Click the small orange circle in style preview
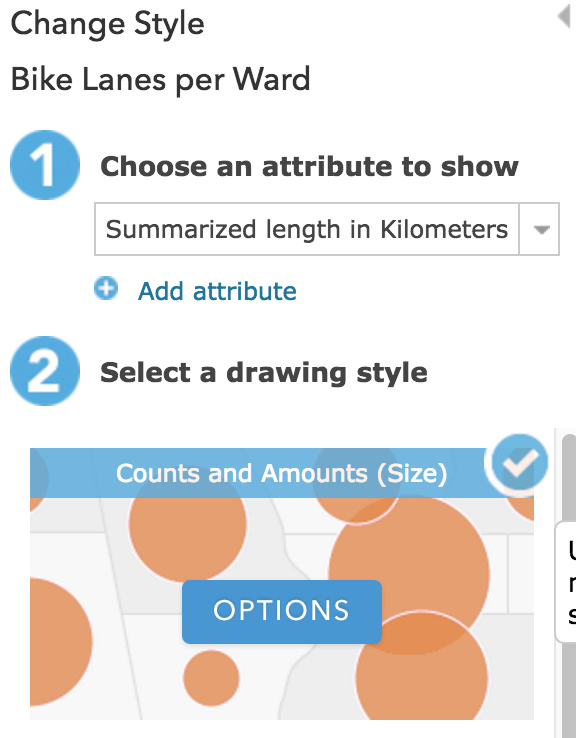This screenshot has height=738, width=576. tap(211, 678)
